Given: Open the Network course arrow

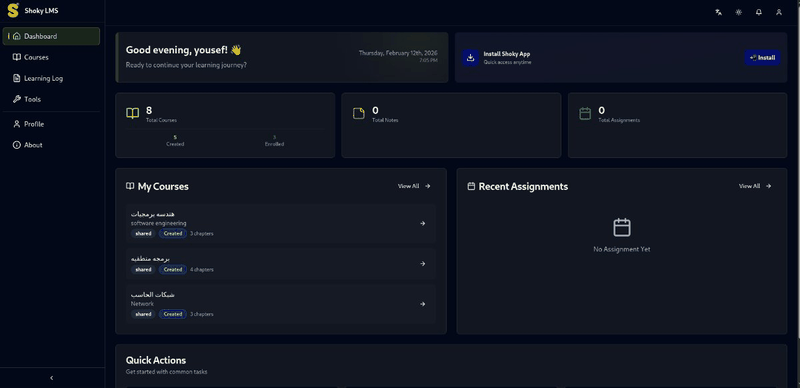Looking at the screenshot, I should tap(422, 304).
